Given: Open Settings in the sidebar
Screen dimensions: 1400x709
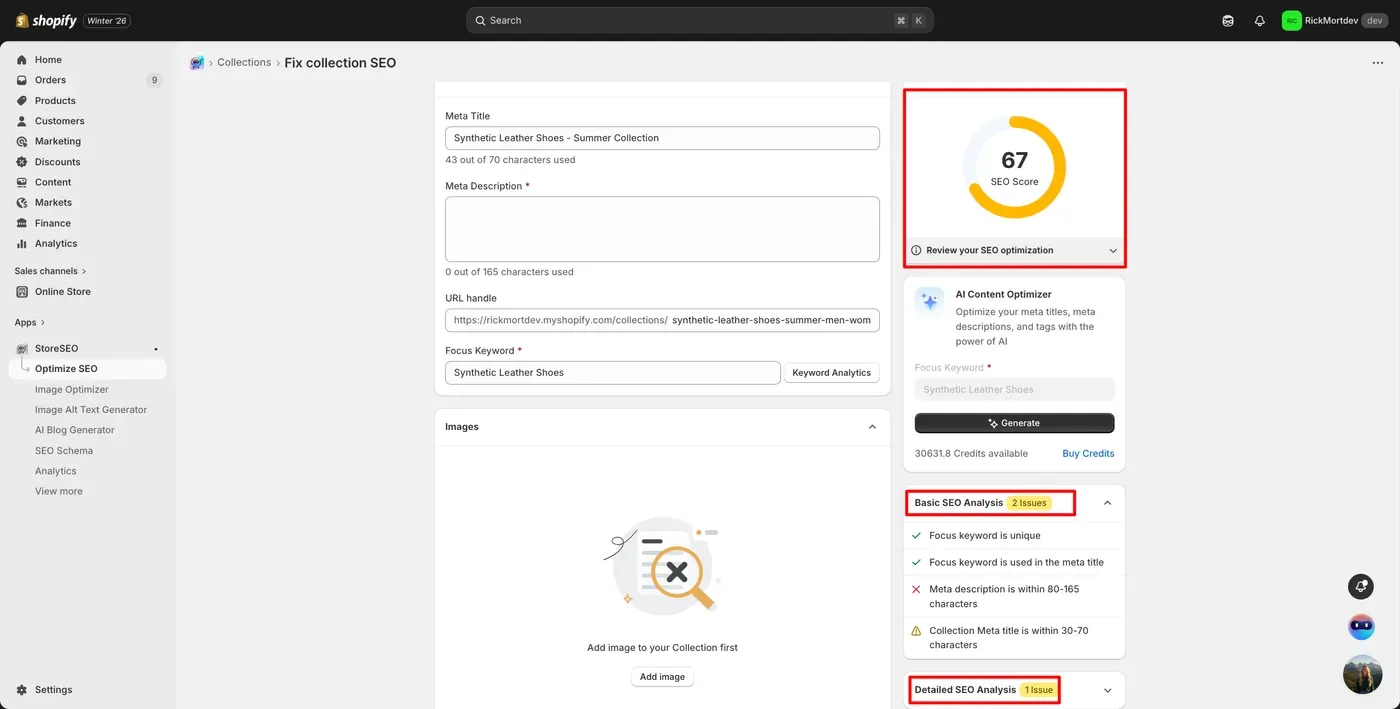Looking at the screenshot, I should [x=53, y=690].
